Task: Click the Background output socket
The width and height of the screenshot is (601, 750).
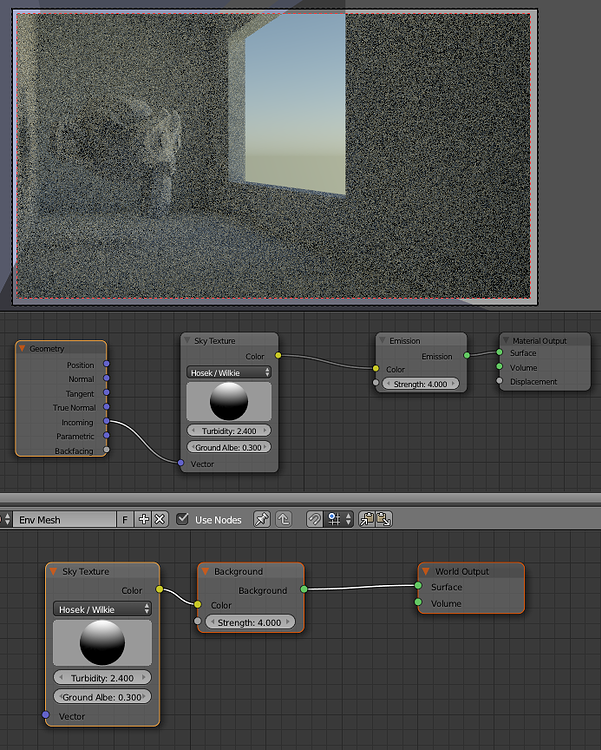Action: click(304, 589)
